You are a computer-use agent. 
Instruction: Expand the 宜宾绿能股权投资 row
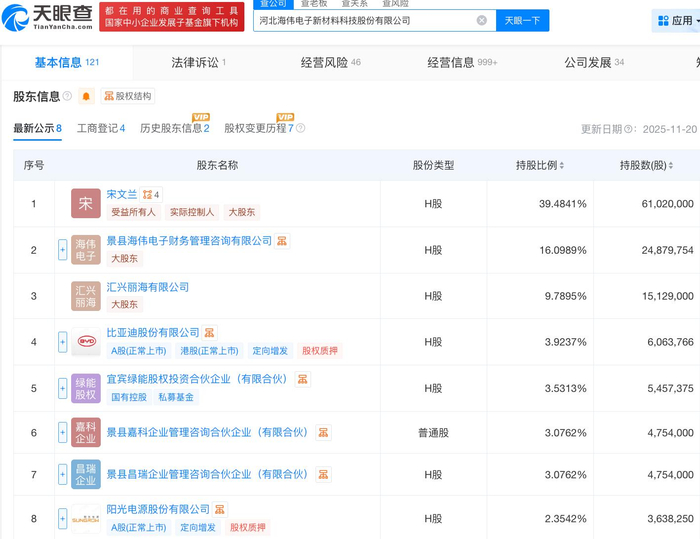coord(62,388)
